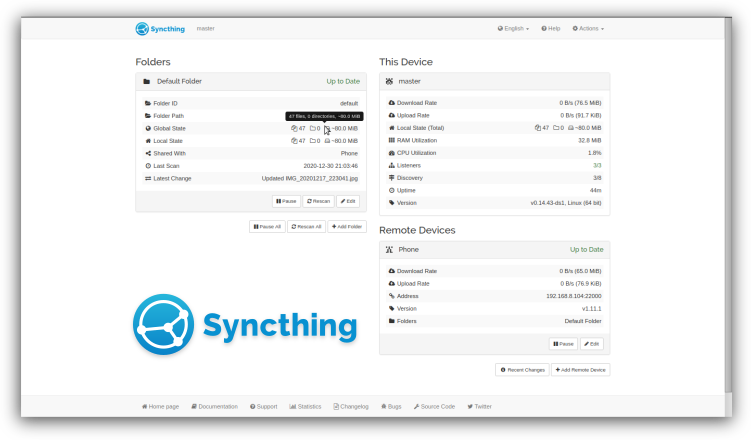The height and width of the screenshot is (440, 751).
Task: Click the arrows icon for Latest Change
Action: [x=148, y=178]
